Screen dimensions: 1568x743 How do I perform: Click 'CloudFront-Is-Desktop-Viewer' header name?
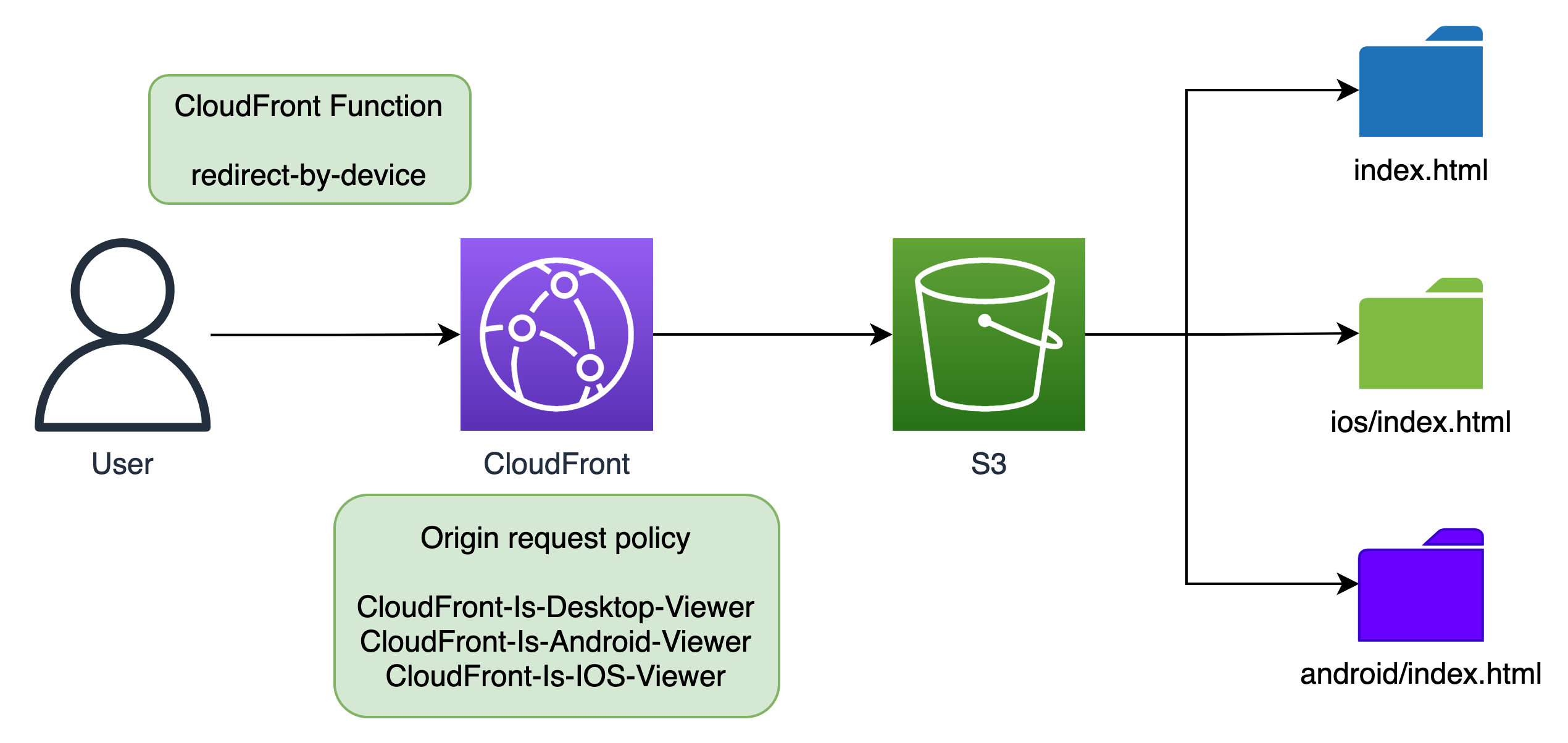[556, 607]
